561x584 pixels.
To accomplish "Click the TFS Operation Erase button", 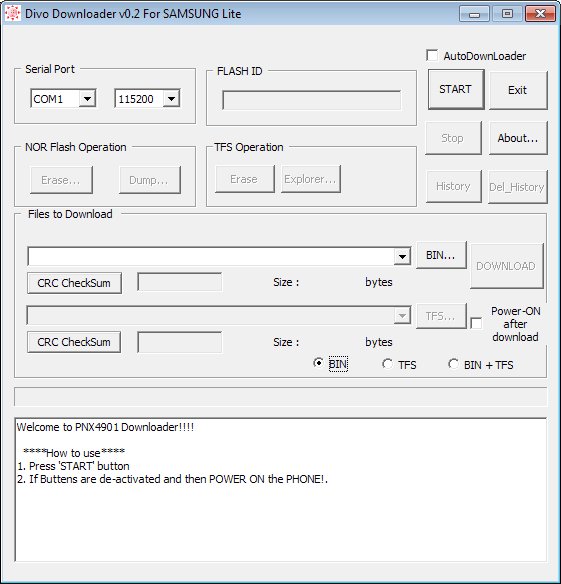I will 244,179.
